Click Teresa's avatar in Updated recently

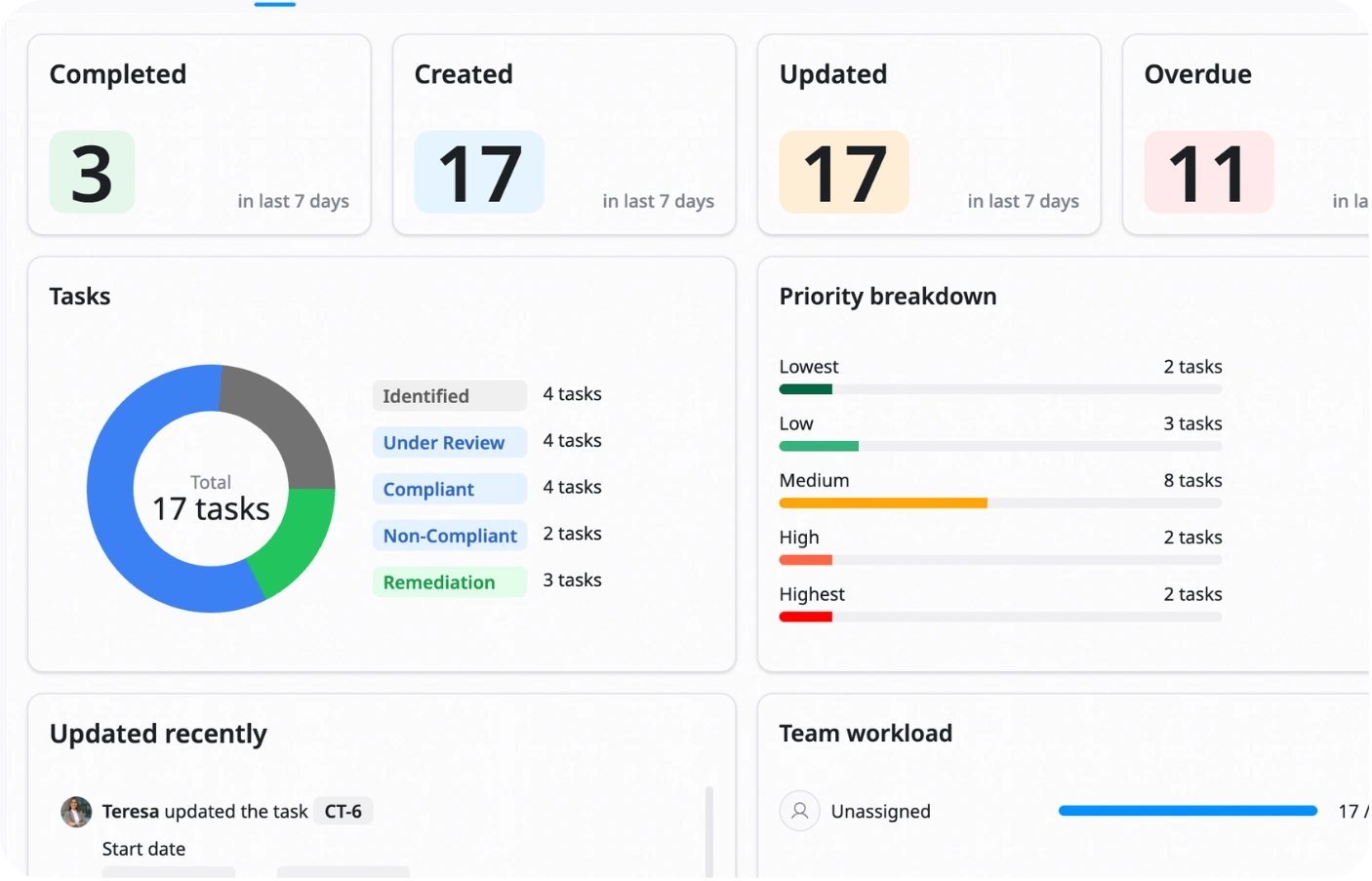pos(76,812)
